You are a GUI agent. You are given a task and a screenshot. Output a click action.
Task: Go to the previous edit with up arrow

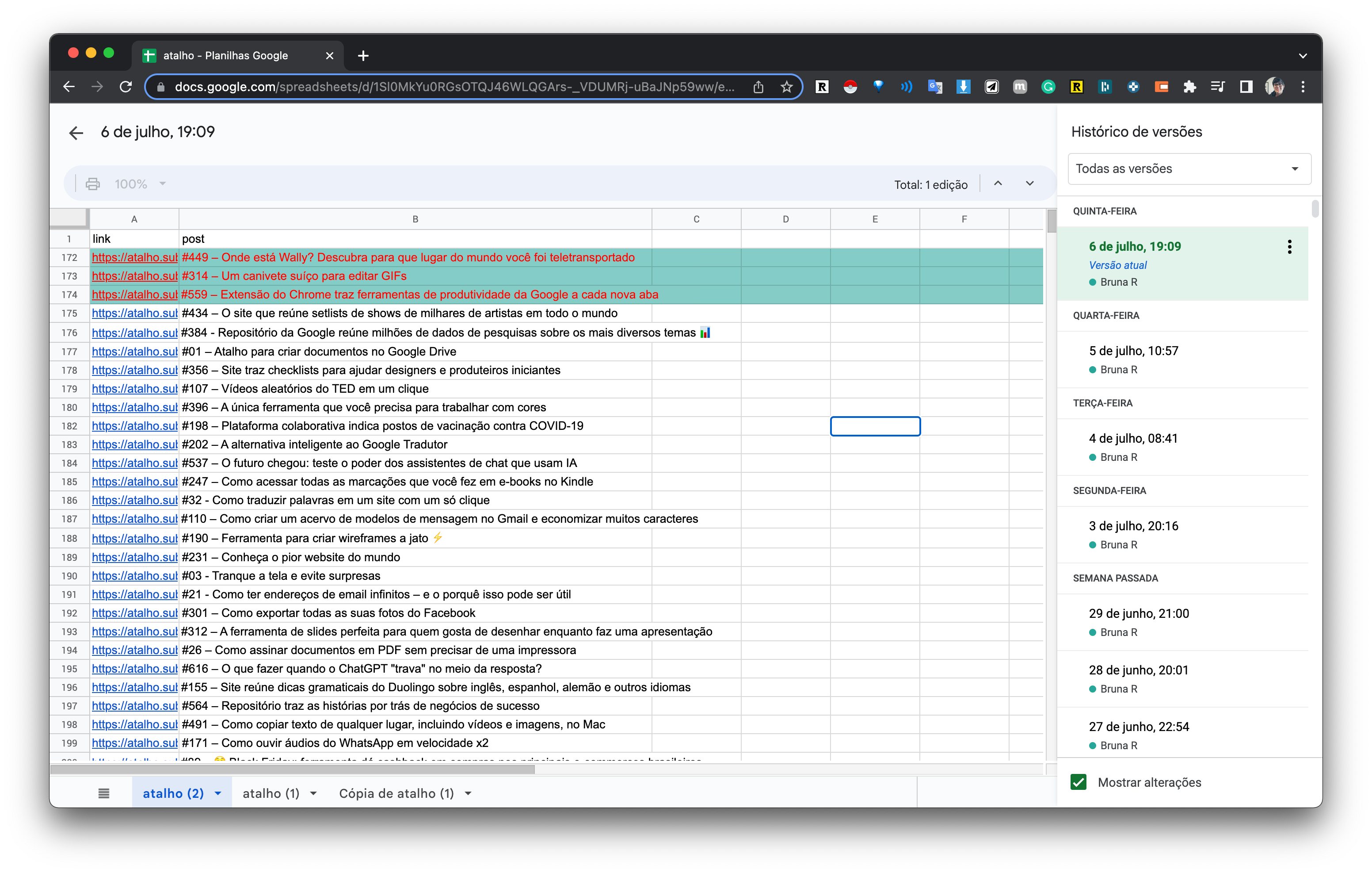tap(998, 184)
